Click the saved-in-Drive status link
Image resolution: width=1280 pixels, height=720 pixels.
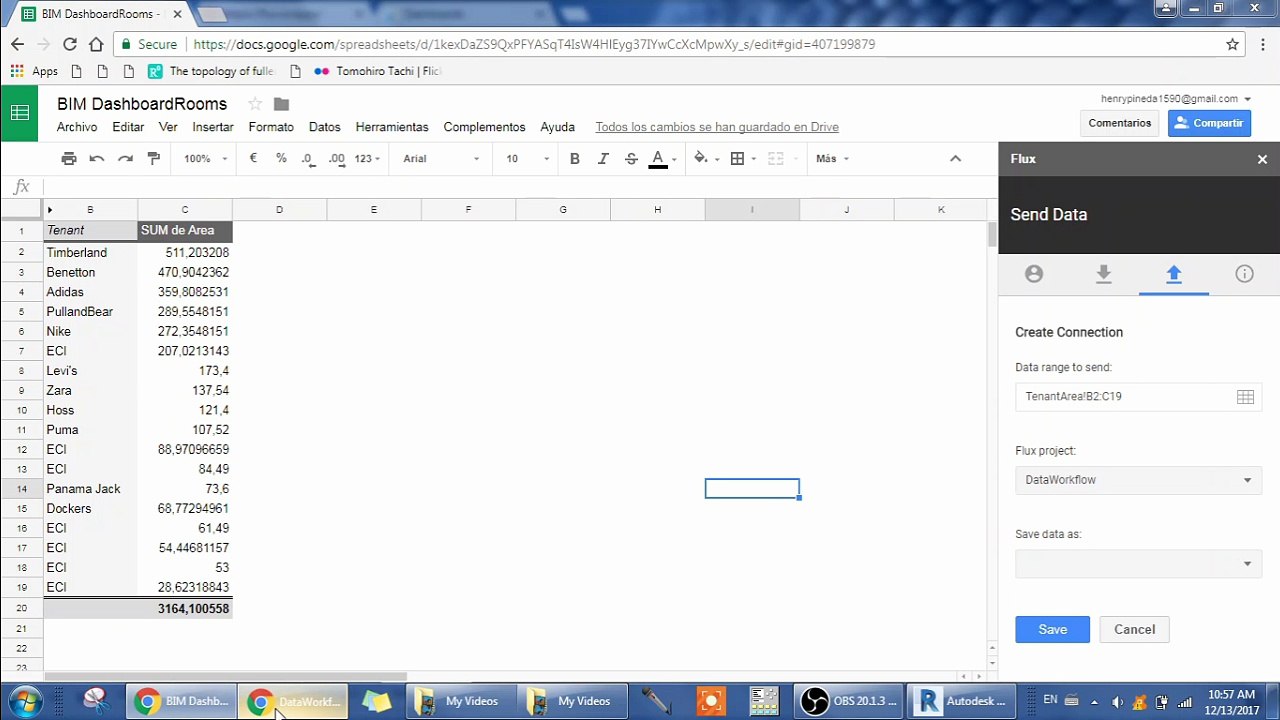point(717,127)
